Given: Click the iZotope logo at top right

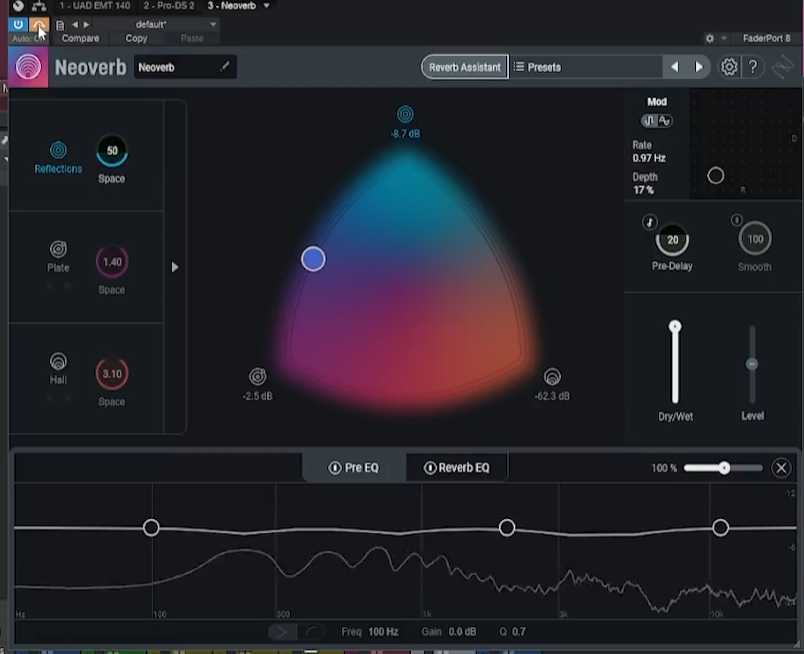Looking at the screenshot, I should point(783,67).
